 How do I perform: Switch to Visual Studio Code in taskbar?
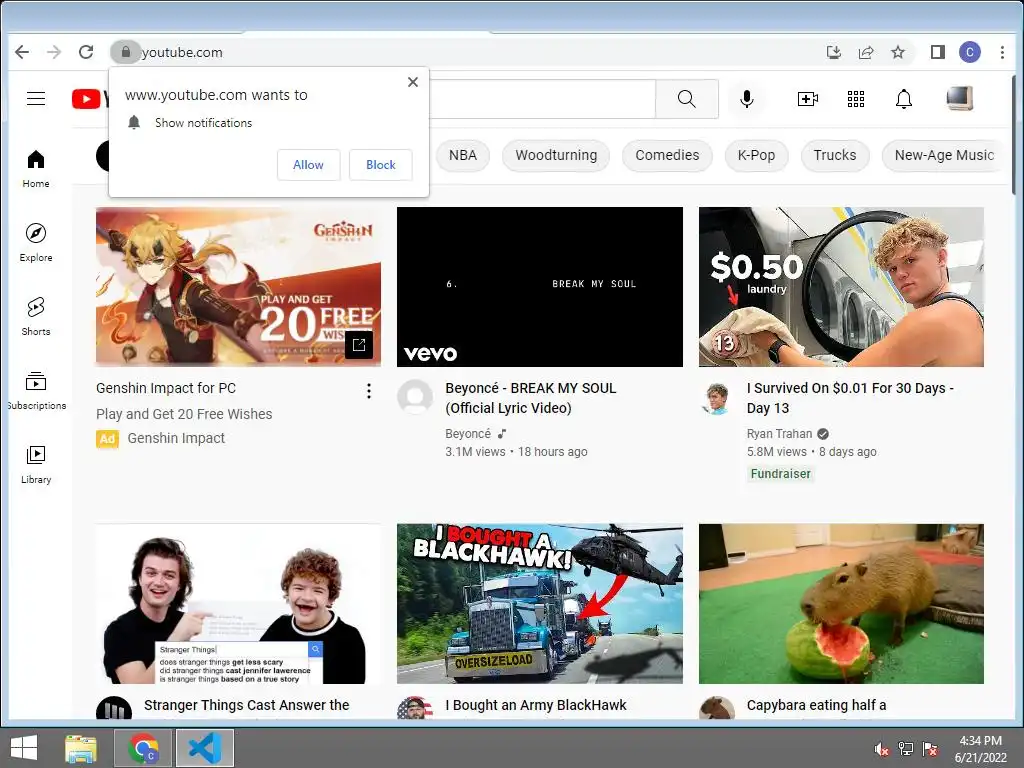click(x=204, y=748)
